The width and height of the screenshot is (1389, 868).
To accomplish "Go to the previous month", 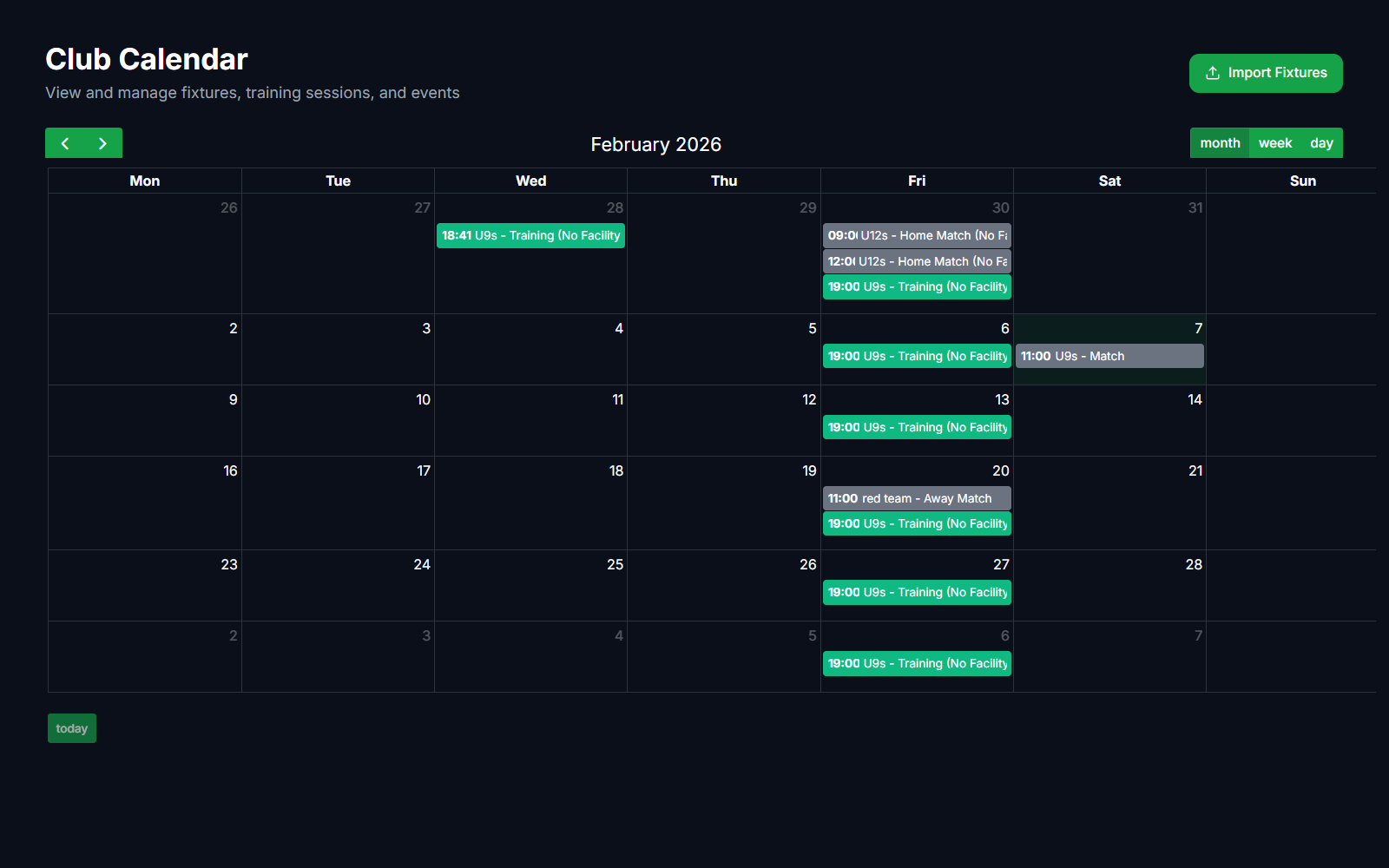I will coord(65,143).
